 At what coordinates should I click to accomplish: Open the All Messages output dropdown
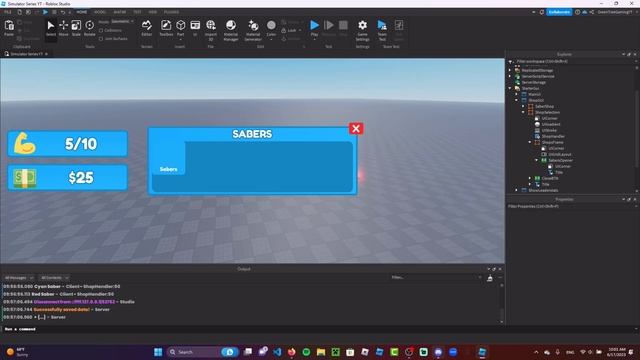pyautogui.click(x=19, y=278)
